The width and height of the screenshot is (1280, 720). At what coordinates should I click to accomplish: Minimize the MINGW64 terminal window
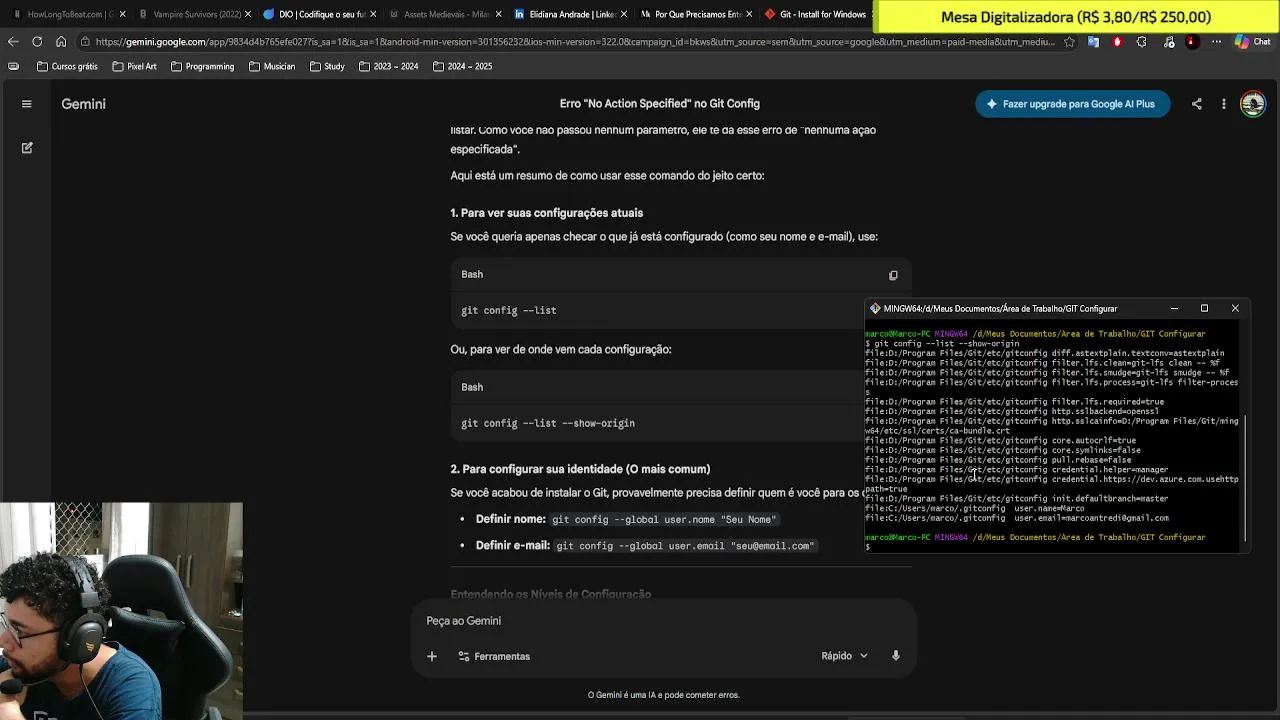coord(1174,309)
